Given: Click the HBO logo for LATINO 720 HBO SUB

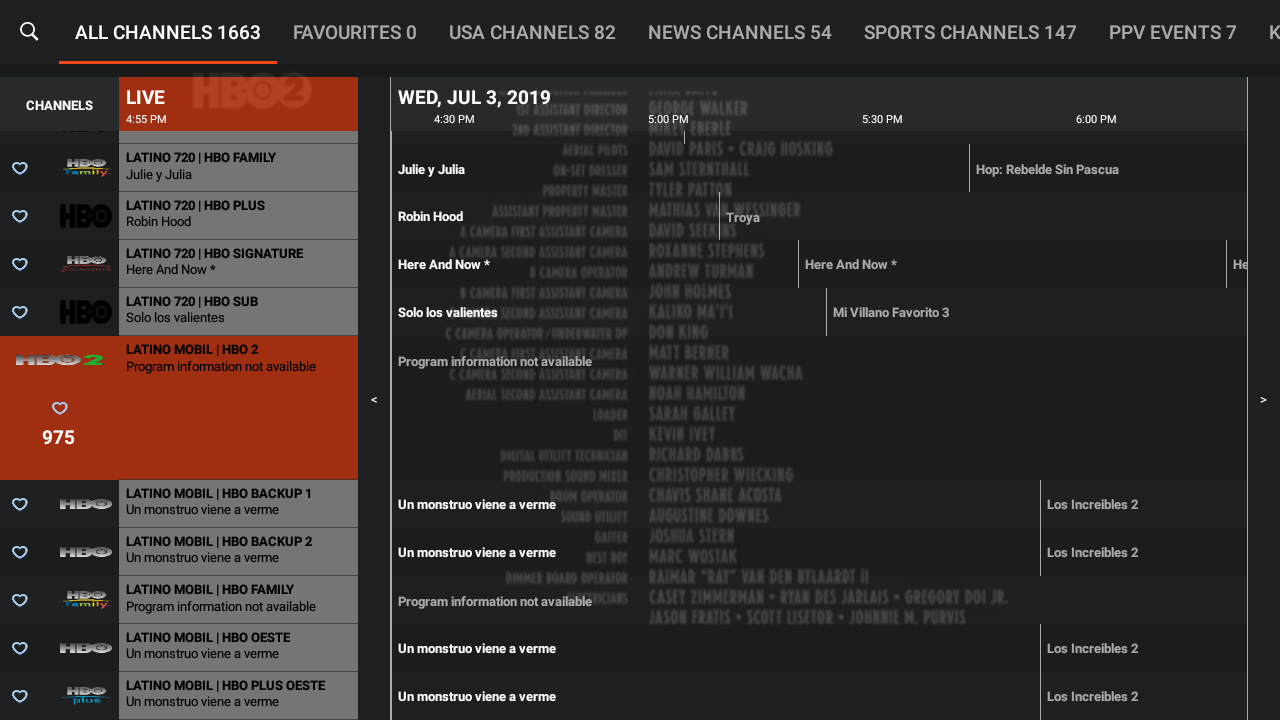Looking at the screenshot, I should [86, 311].
